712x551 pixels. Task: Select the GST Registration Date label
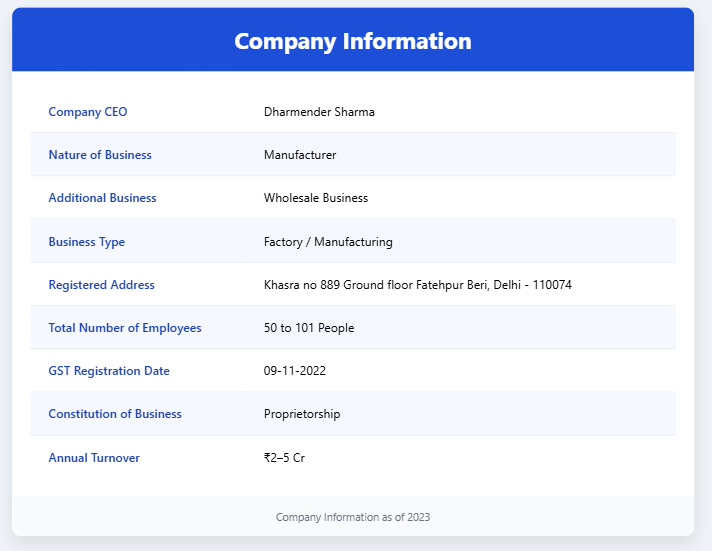click(109, 371)
